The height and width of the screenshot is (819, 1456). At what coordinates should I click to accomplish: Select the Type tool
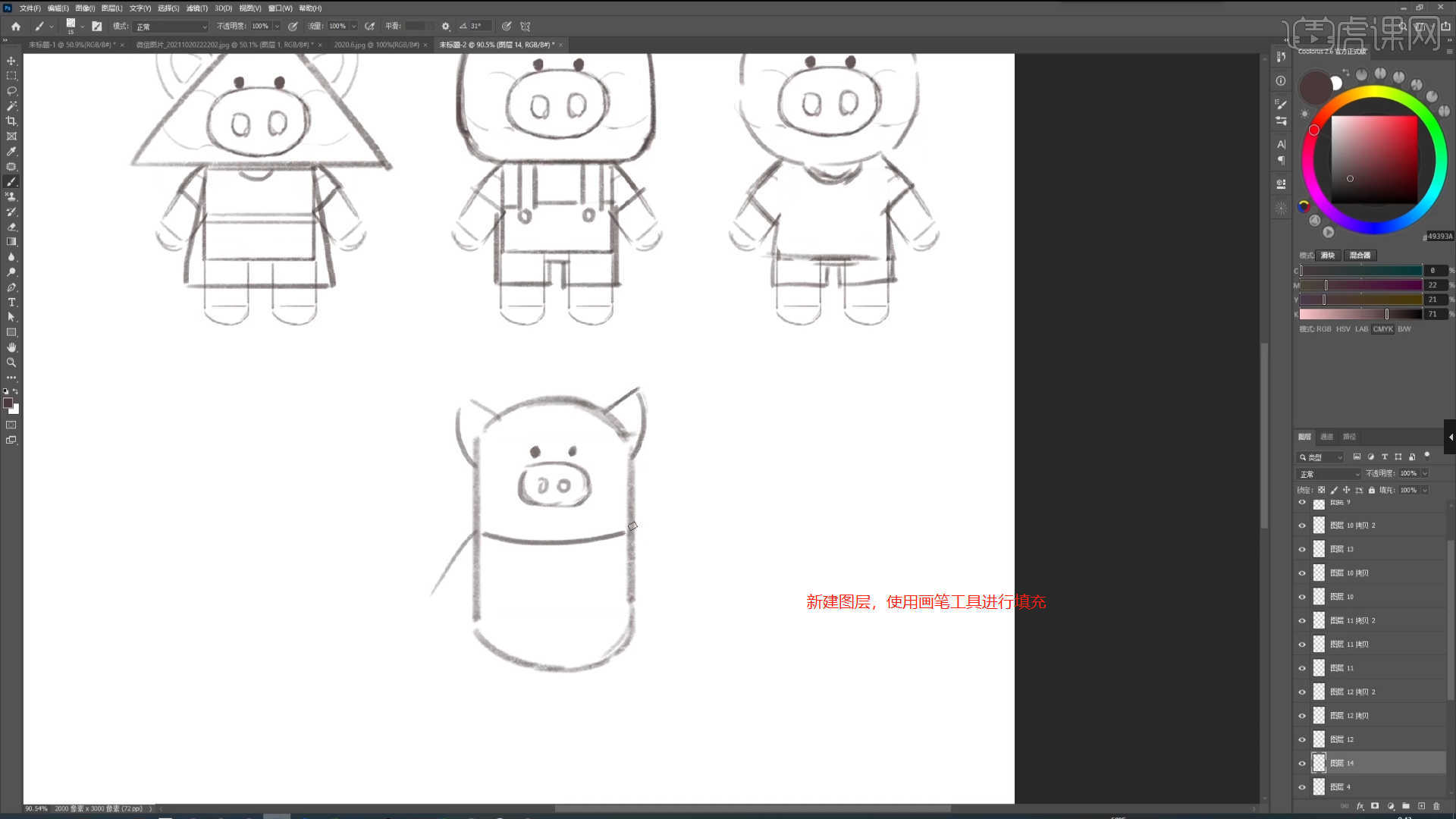click(11, 303)
